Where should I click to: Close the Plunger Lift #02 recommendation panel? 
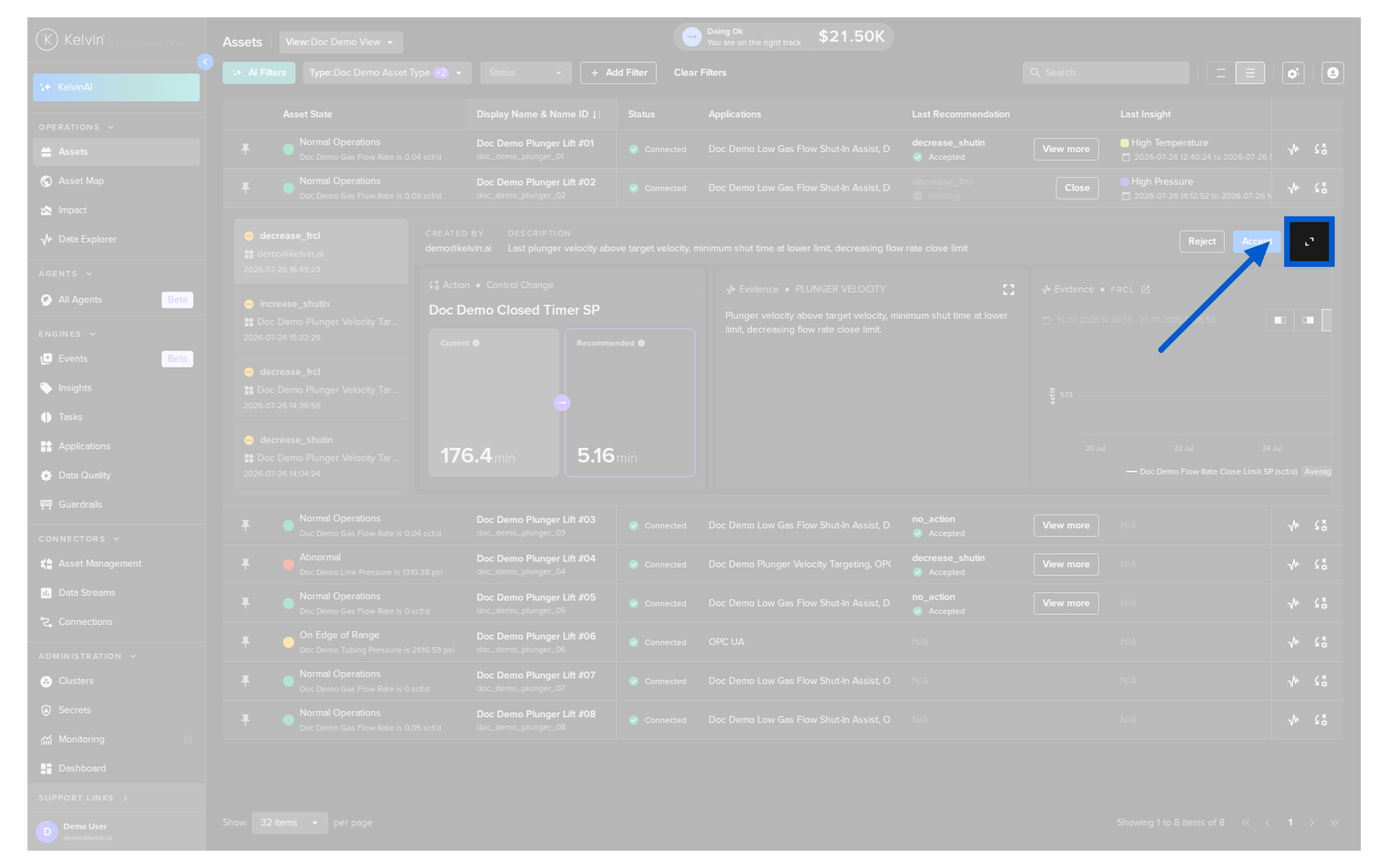point(1076,188)
